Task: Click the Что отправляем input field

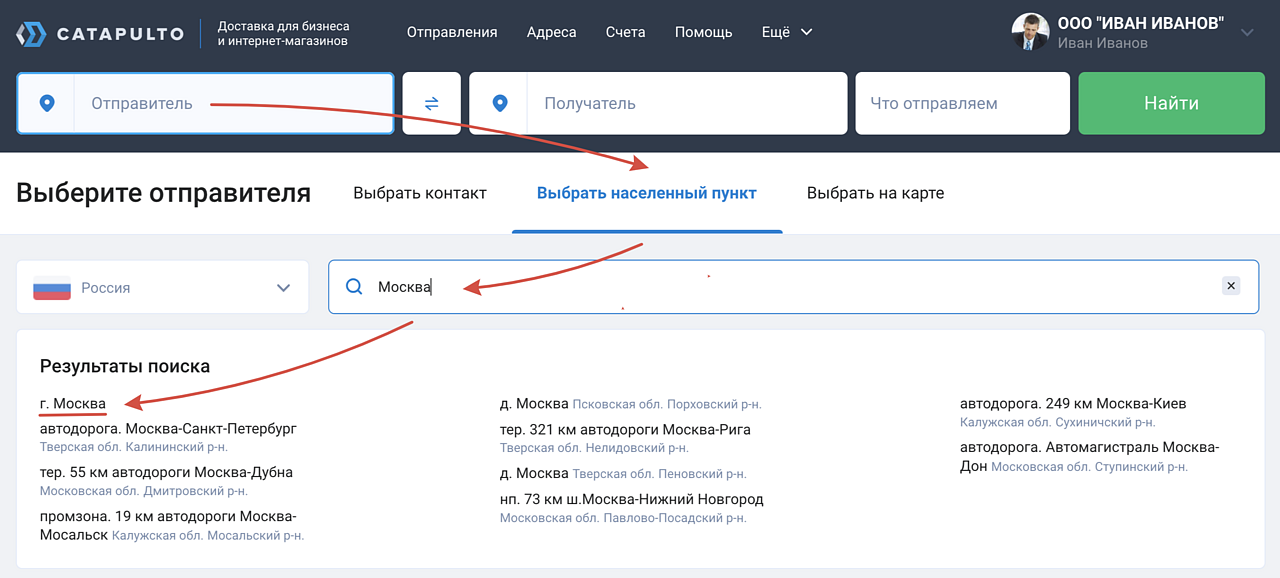Action: click(962, 103)
